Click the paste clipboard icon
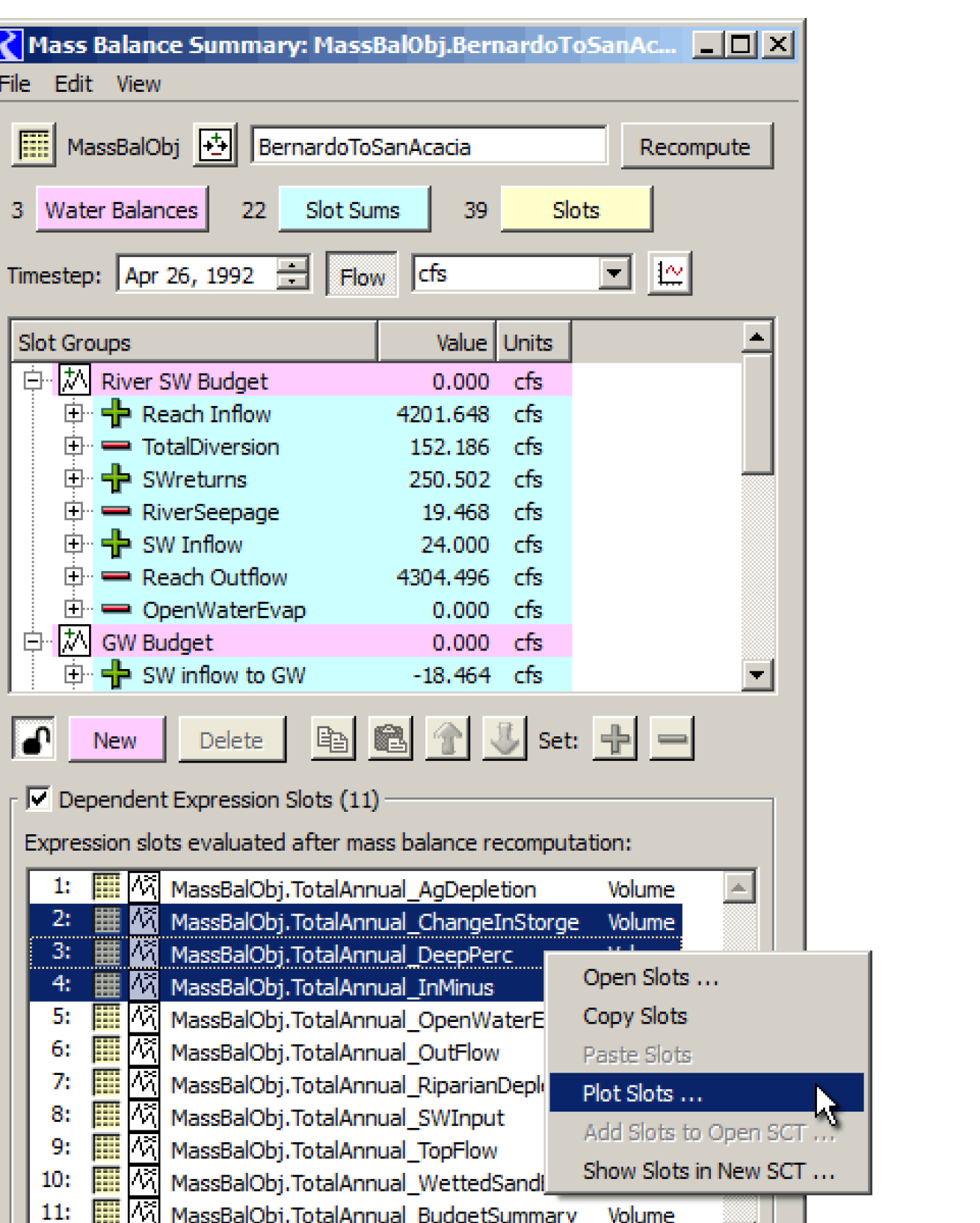The height and width of the screenshot is (1223, 980). click(x=390, y=740)
